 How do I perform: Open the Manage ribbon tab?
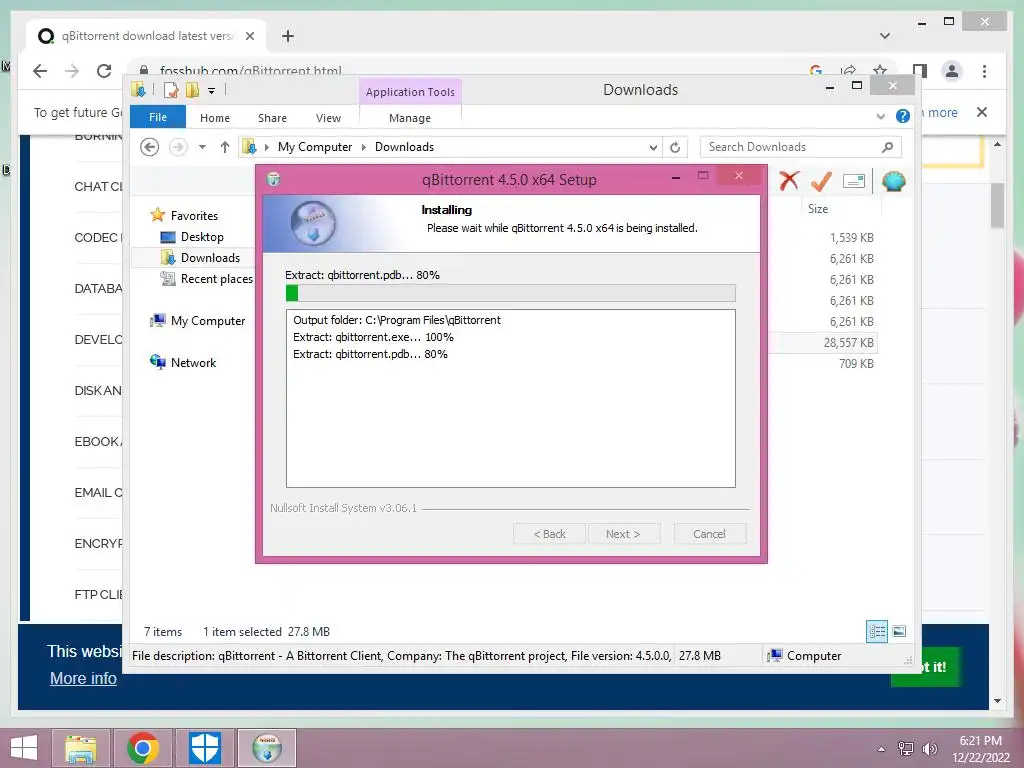pyautogui.click(x=410, y=118)
